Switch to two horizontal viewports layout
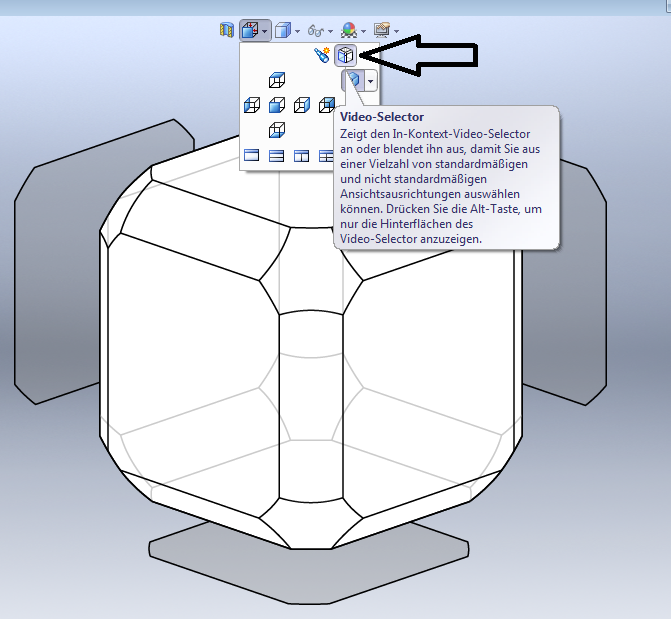Screen dimensions: 671x619 pyautogui.click(x=276, y=156)
